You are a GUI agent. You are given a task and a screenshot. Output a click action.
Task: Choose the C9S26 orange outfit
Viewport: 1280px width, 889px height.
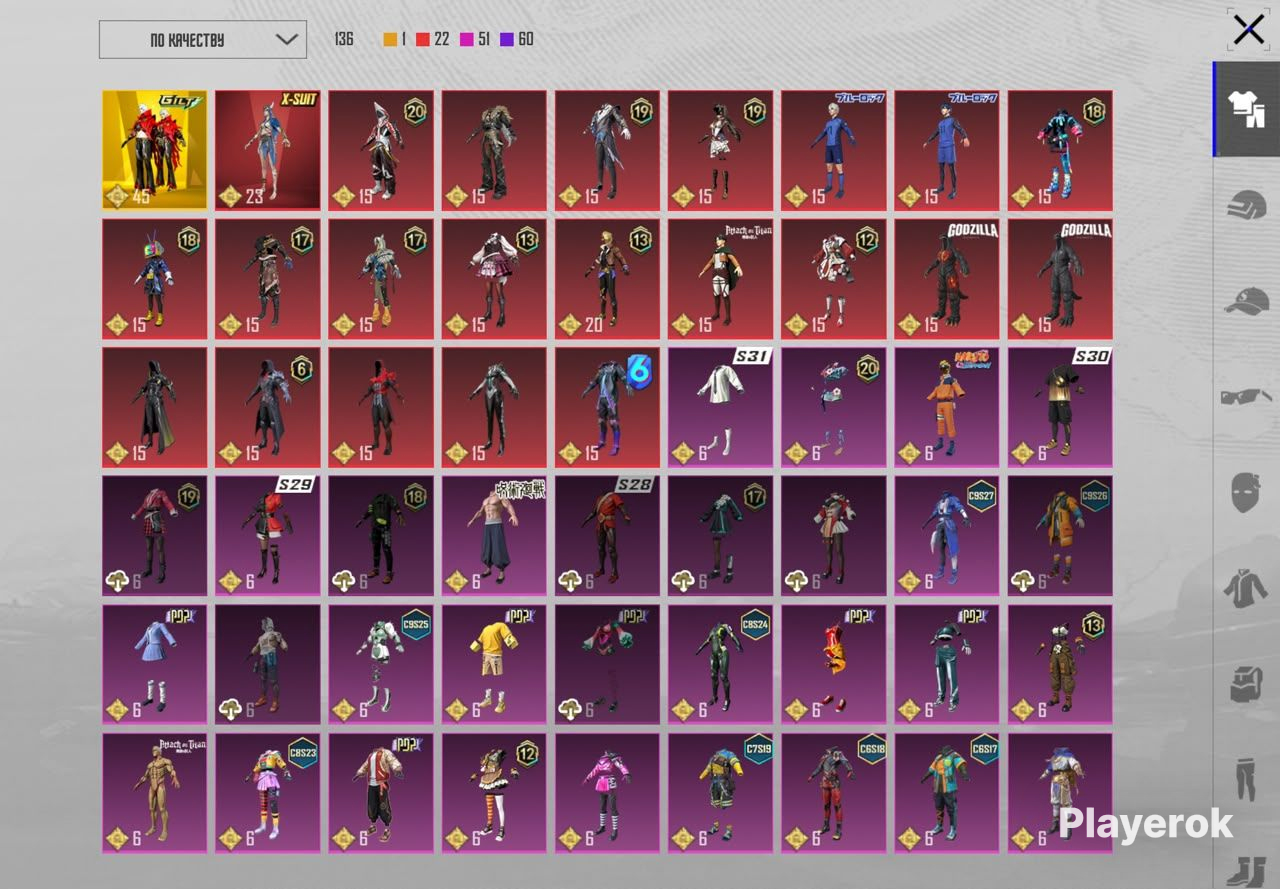[1060, 535]
